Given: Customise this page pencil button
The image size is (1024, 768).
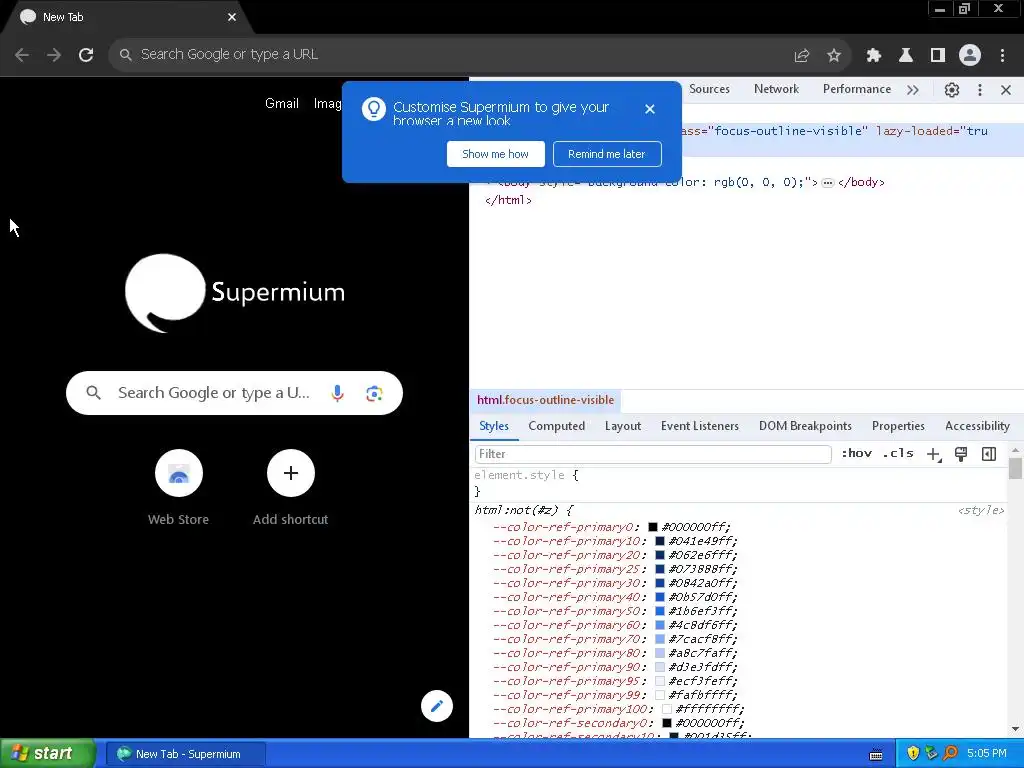Looking at the screenshot, I should click(437, 706).
